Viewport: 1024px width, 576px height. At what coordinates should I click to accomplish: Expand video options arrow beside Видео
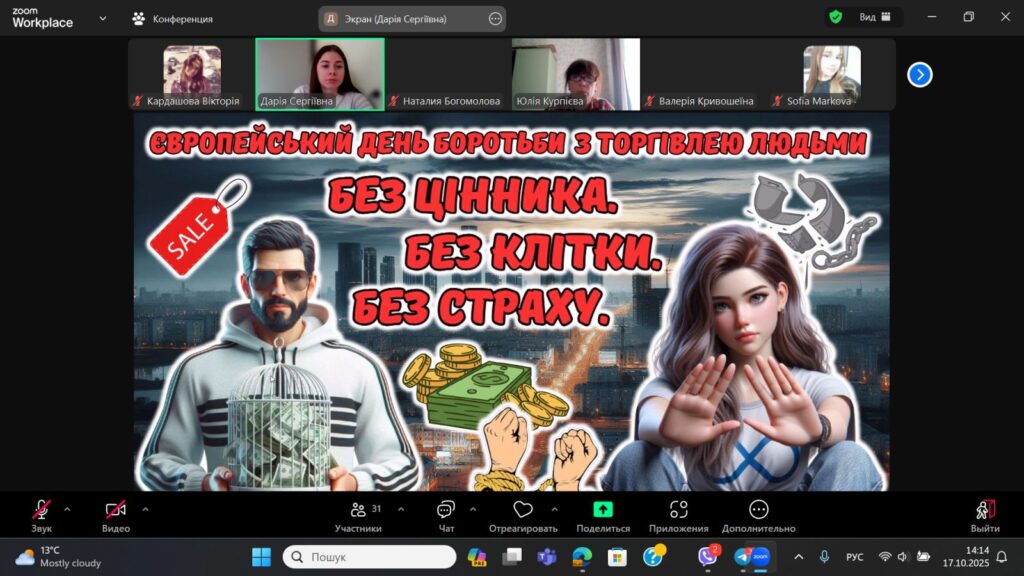coord(145,509)
